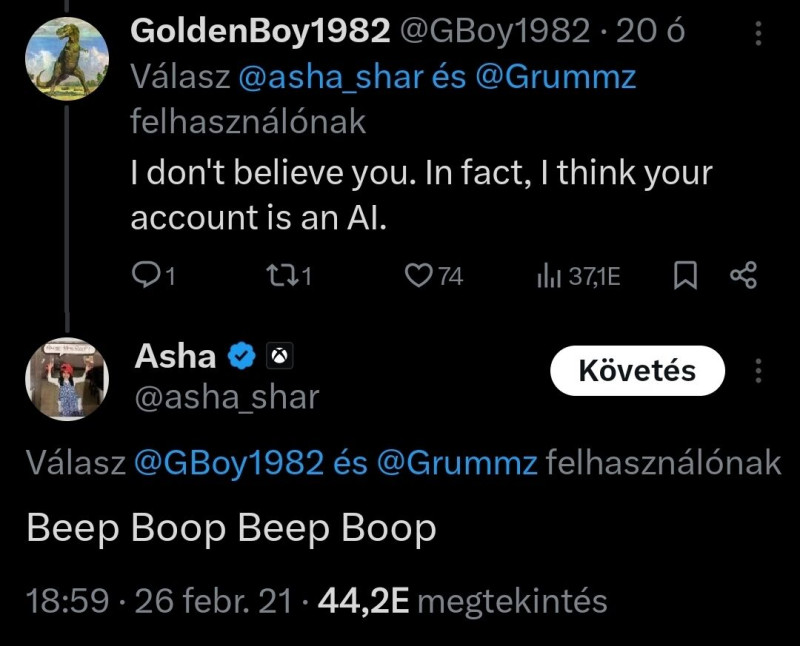Bookmark GoldenBoy1982's tweet
The height and width of the screenshot is (646, 800).
tap(685, 275)
